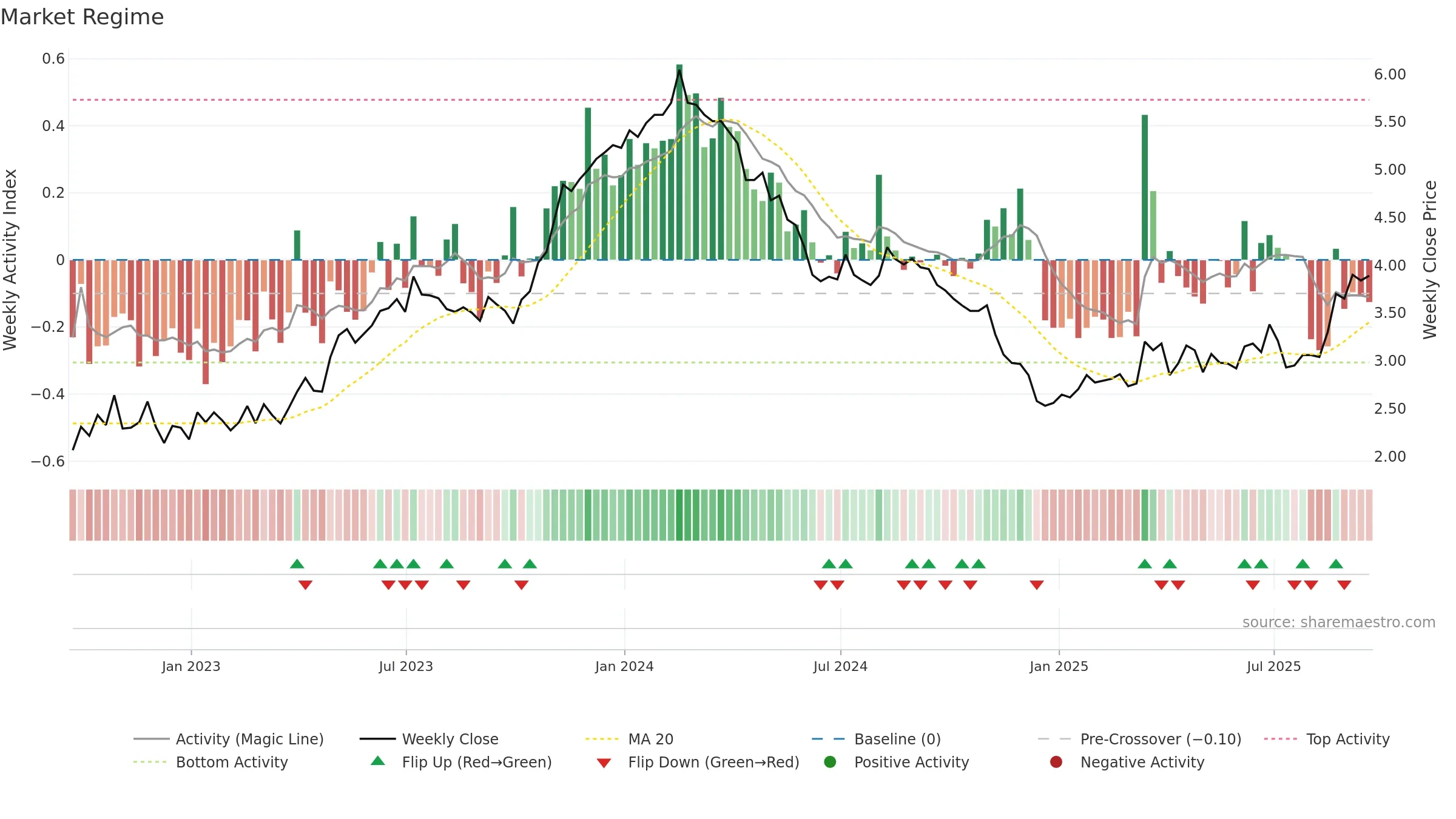1456x819 pixels.
Task: Click the tall green bar after Jan 2025
Action: (1145, 187)
